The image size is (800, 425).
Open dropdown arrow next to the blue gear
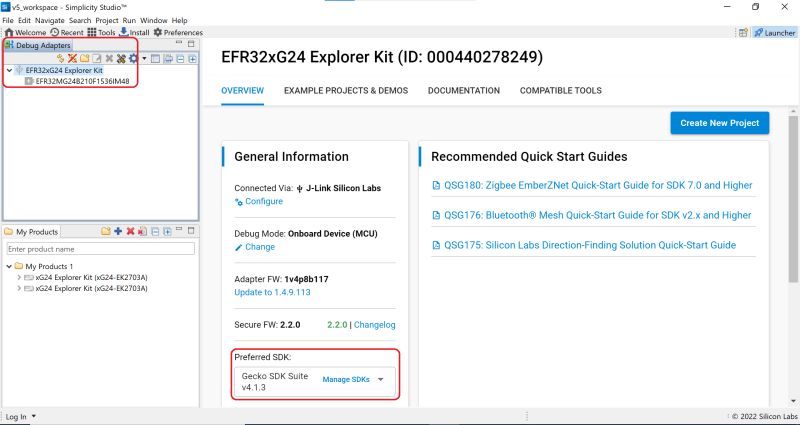tap(144, 59)
